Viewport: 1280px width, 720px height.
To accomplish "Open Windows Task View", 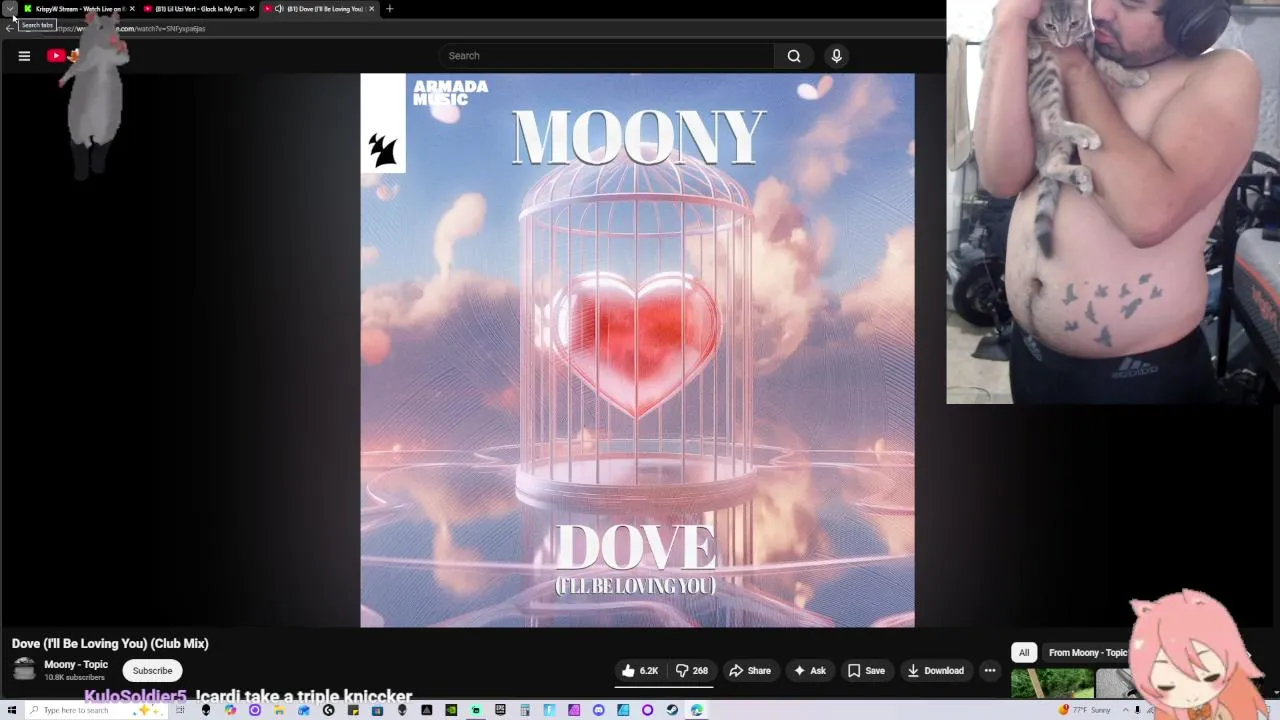I will pyautogui.click(x=180, y=710).
